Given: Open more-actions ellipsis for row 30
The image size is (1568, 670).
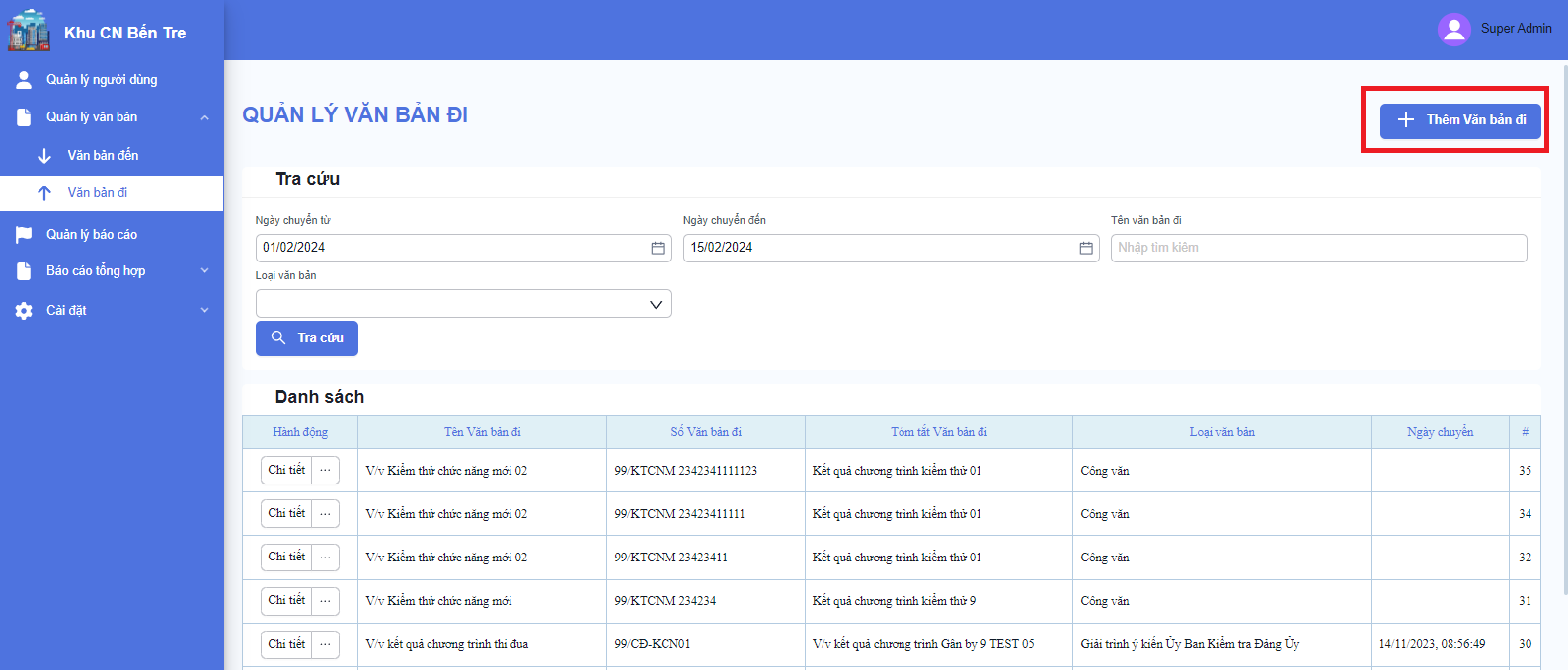Looking at the screenshot, I should (326, 644).
